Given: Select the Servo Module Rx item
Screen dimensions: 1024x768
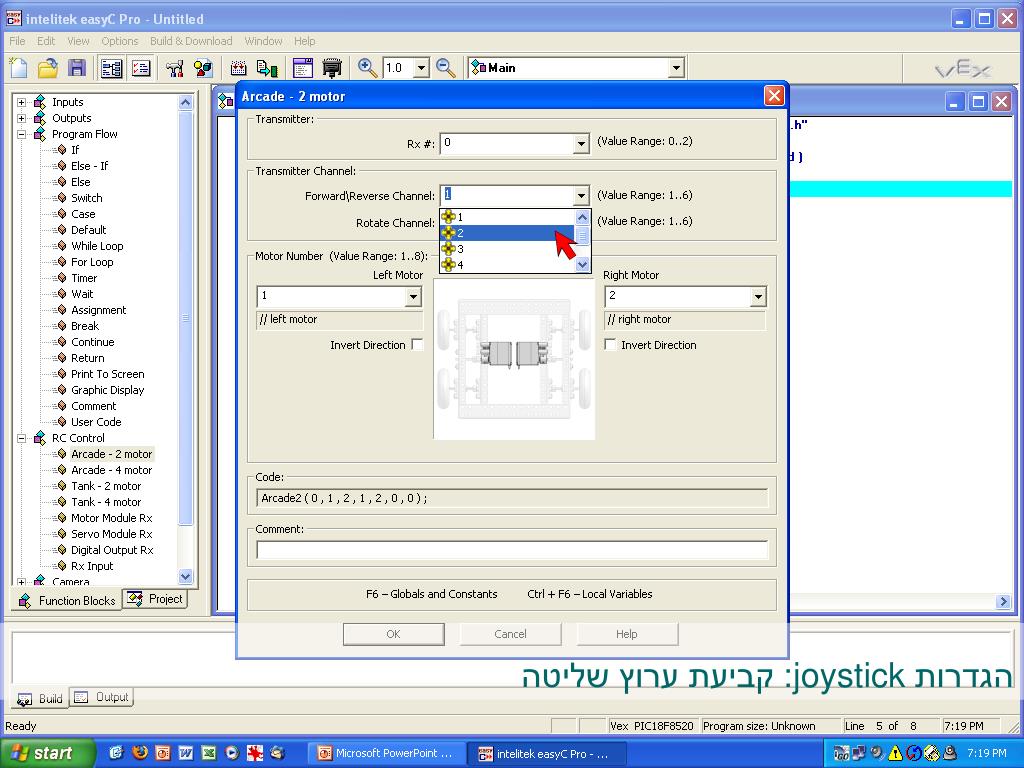Looking at the screenshot, I should (x=112, y=534).
